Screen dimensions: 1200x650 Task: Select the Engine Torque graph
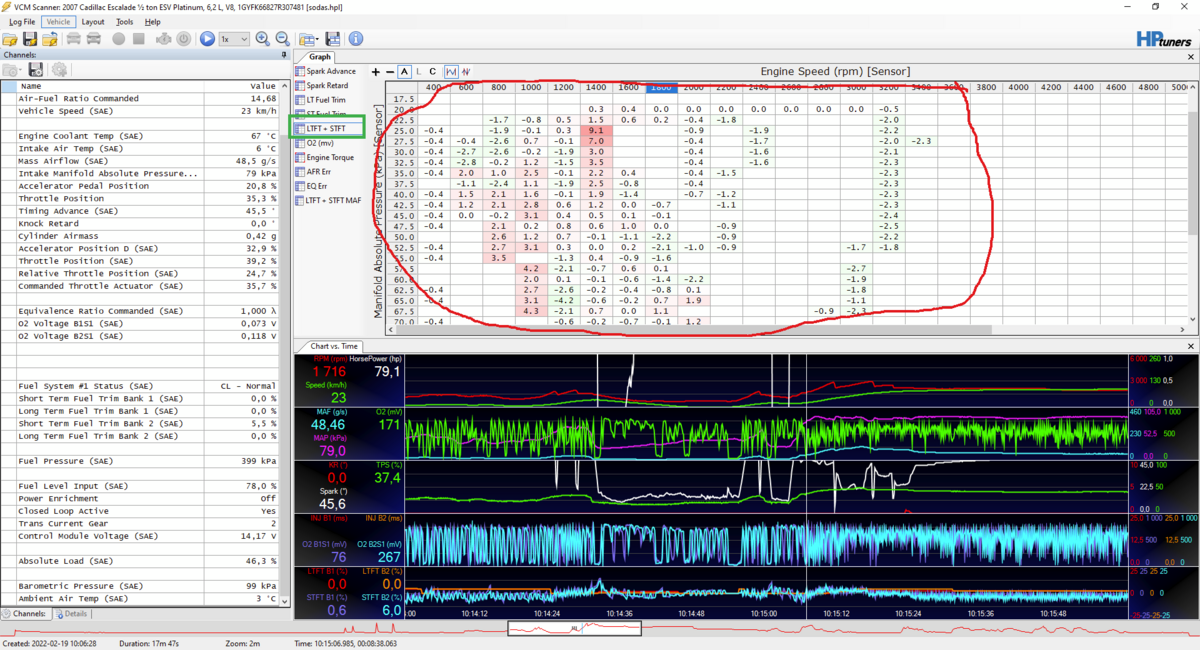331,157
